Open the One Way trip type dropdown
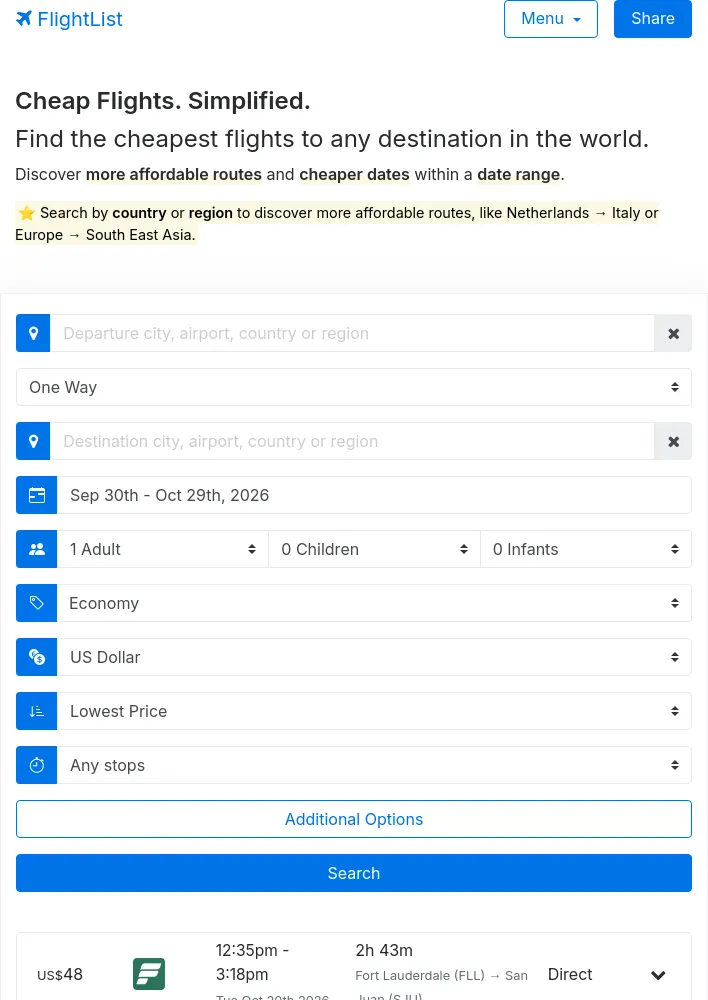The image size is (708, 1000). (354, 387)
